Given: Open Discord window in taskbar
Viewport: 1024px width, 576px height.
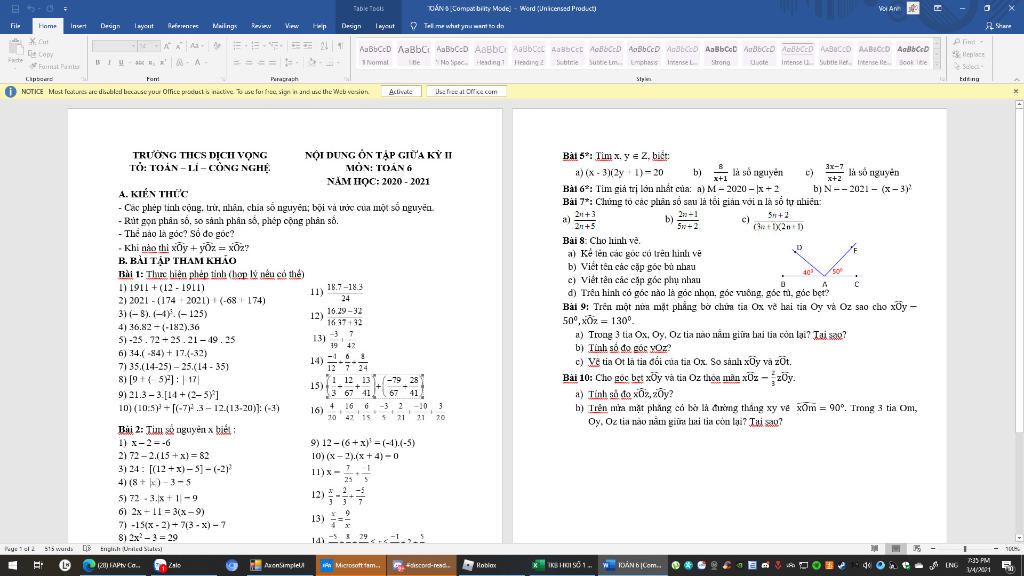Looking at the screenshot, I should (x=421, y=566).
